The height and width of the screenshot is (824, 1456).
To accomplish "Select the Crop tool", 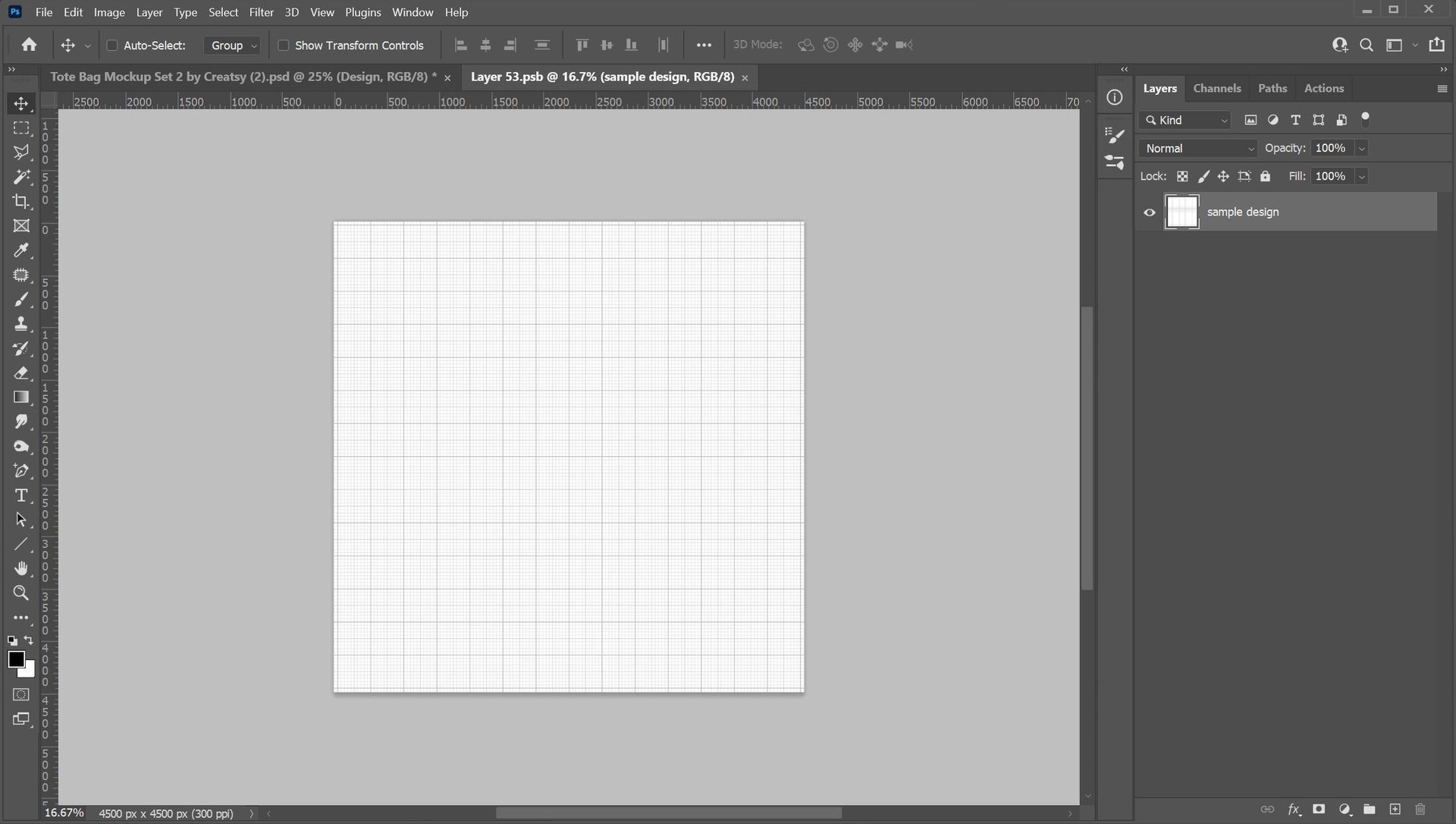I will tap(21, 201).
